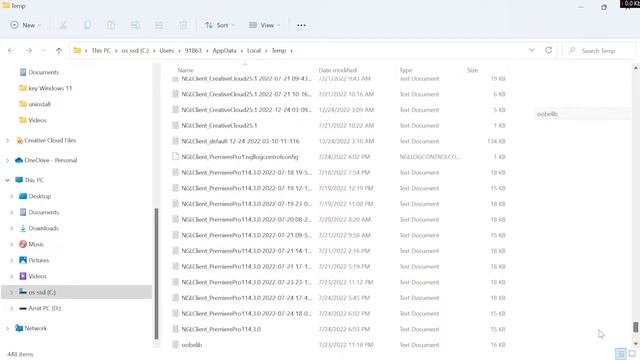The image size is (640, 360).
Task: Click the Downloads arrow icon in sidebar
Action: point(23,228)
